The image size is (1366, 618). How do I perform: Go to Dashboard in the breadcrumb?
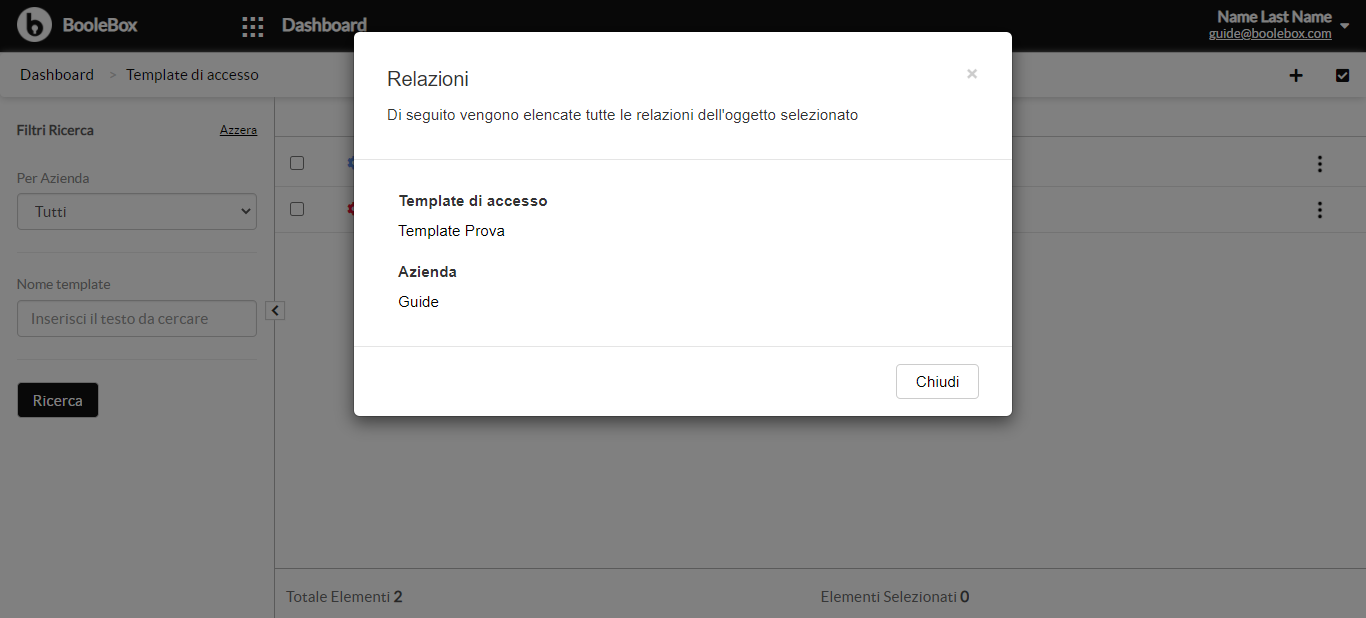click(x=57, y=75)
